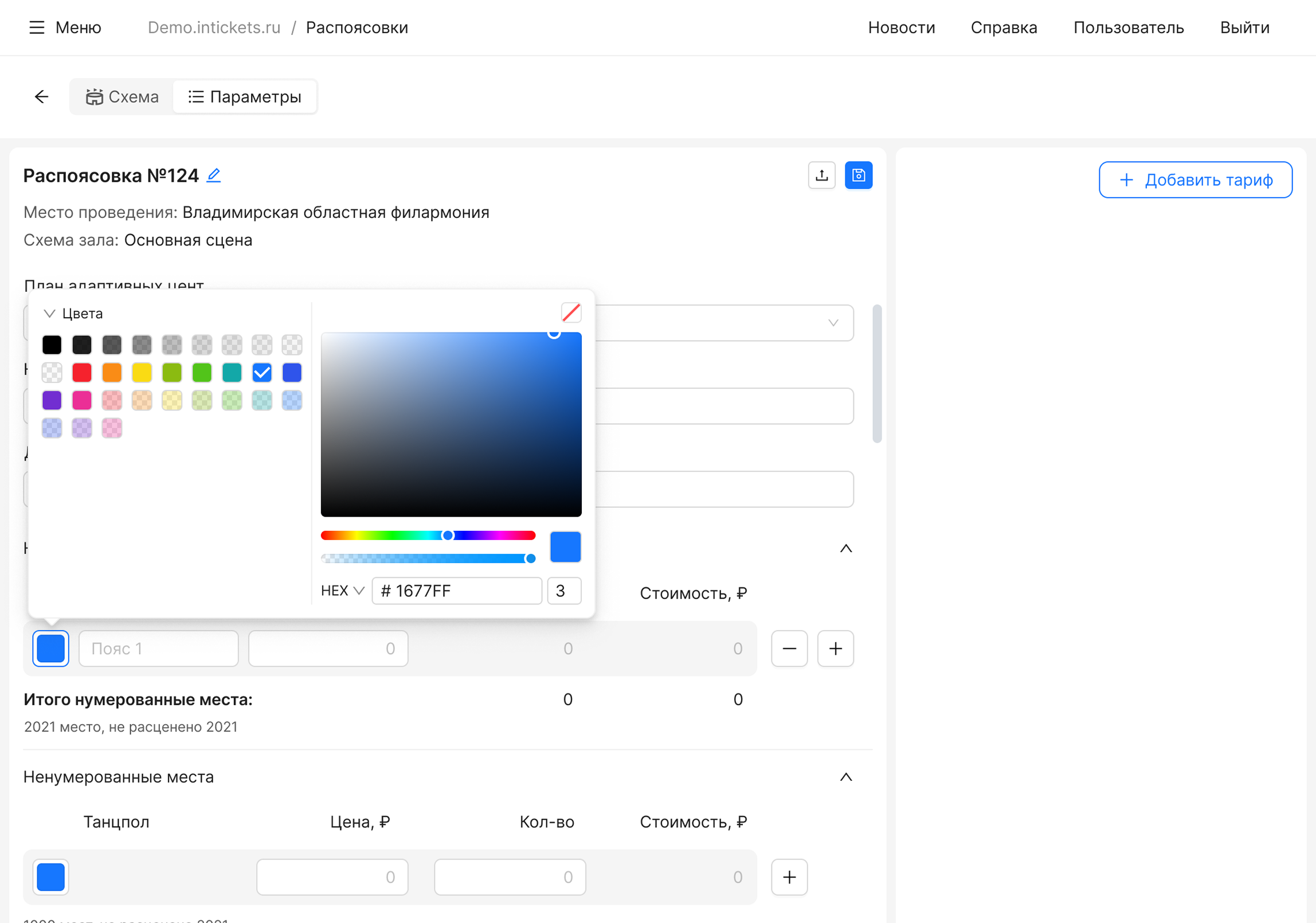1316x923 pixels.
Task: Click the hue rainbow slider
Action: [428, 535]
